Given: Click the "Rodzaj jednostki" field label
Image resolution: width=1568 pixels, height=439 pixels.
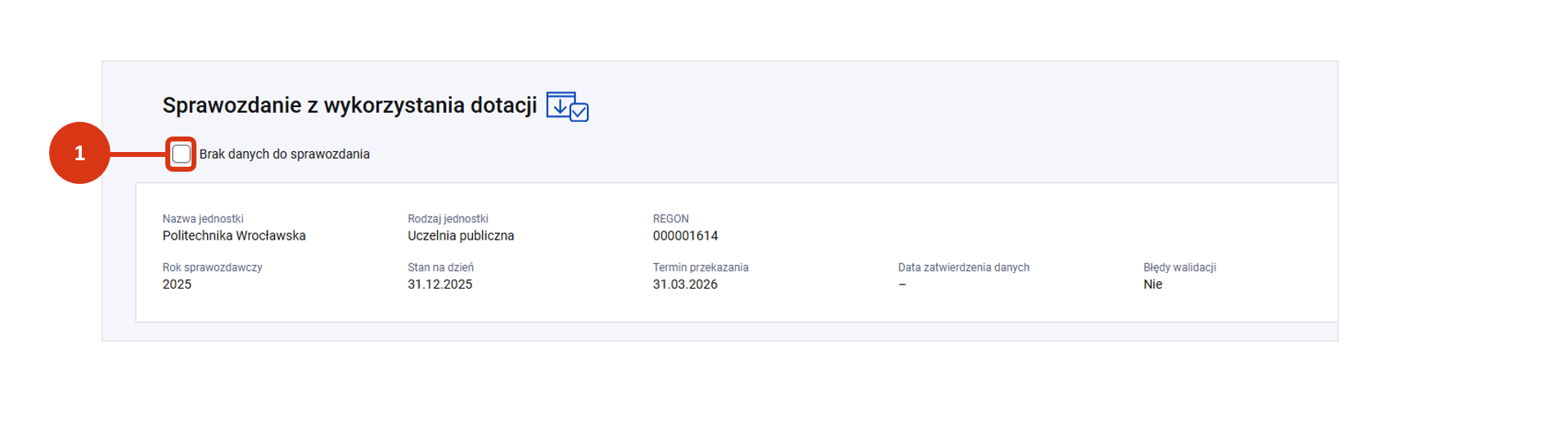Looking at the screenshot, I should tap(448, 218).
